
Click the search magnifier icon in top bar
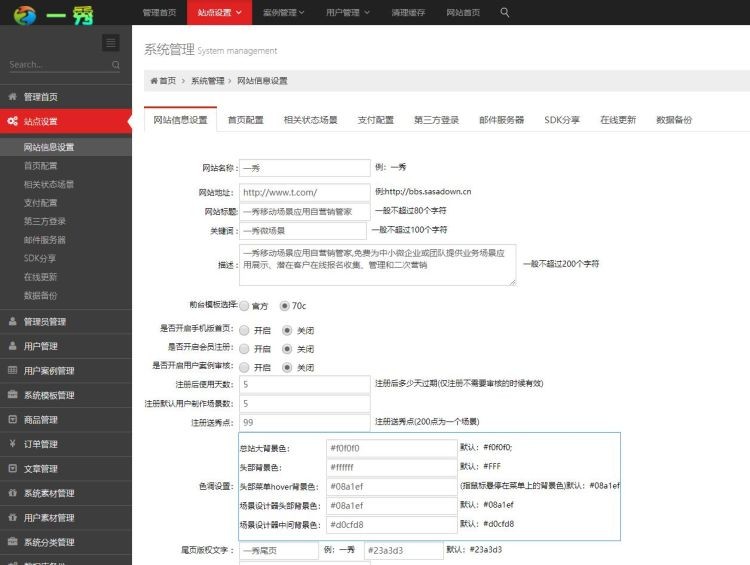(505, 12)
